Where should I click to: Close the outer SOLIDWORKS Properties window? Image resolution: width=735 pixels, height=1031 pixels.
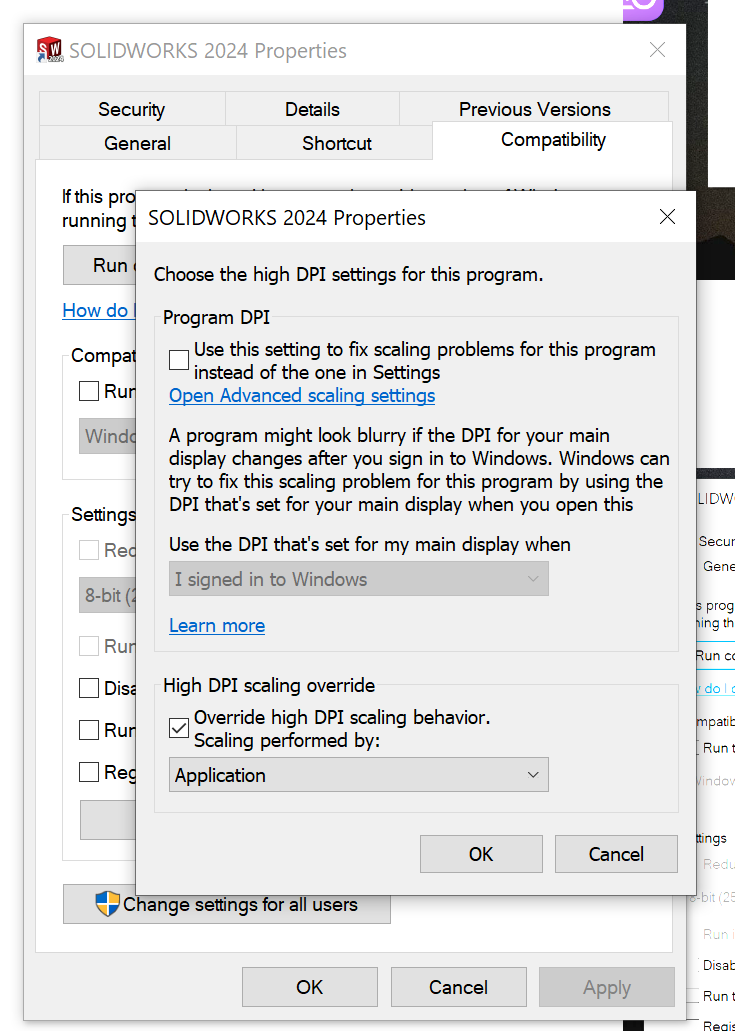[657, 50]
